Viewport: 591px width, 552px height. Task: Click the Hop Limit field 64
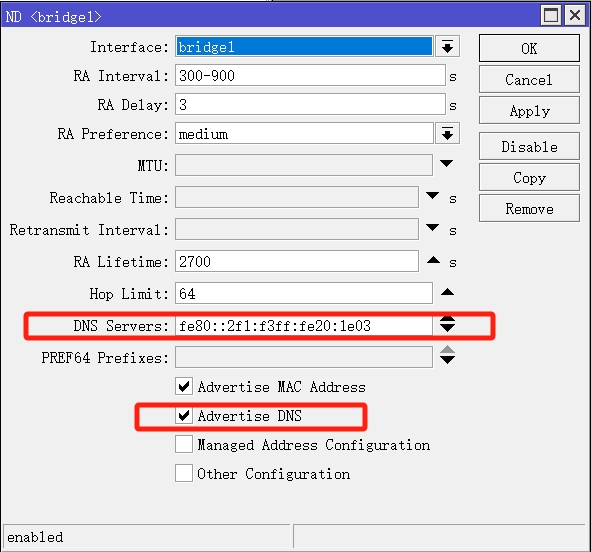[x=304, y=293]
